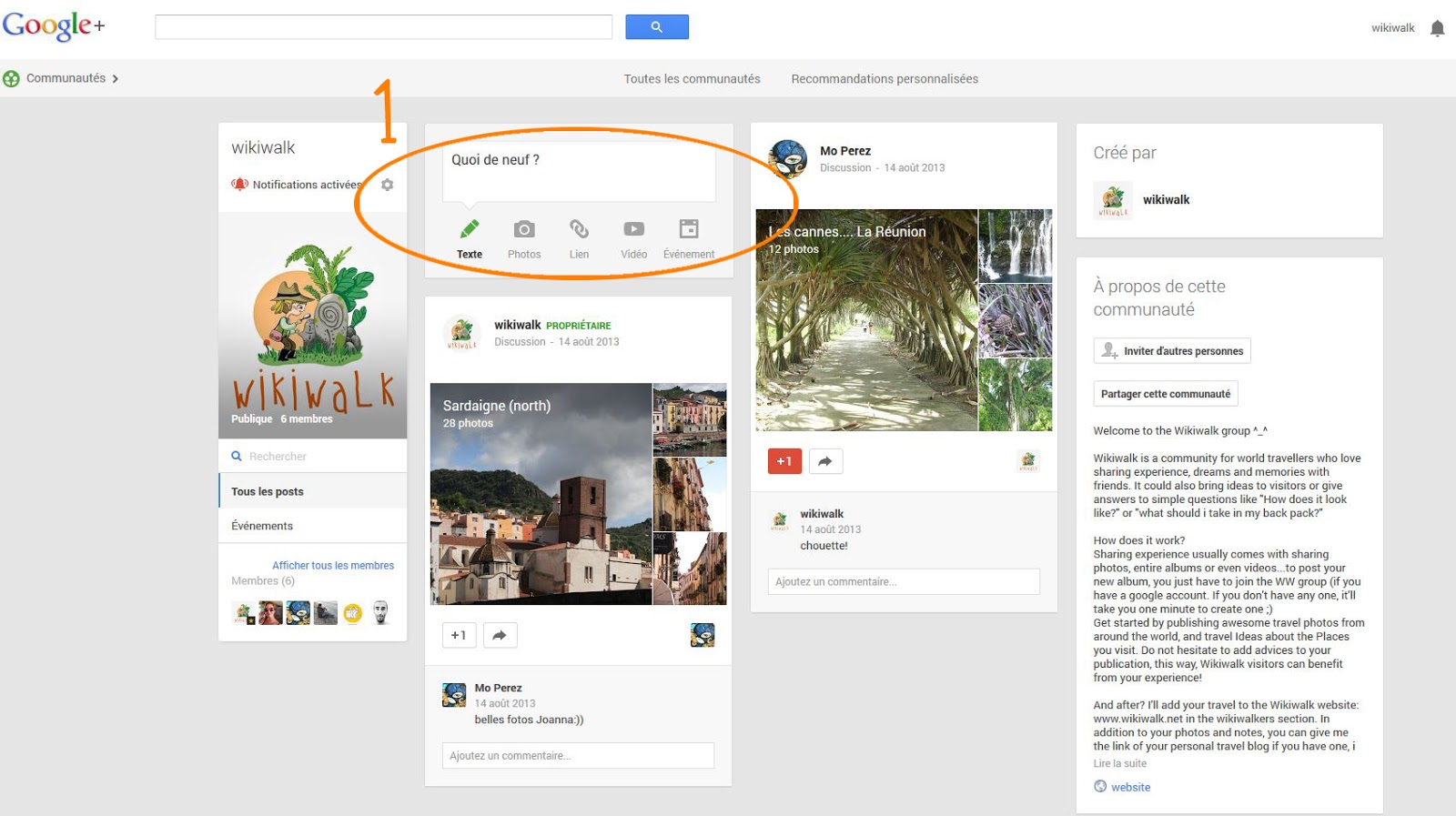Viewport: 1456px width, 816px height.
Task: Select the Lien chain link option
Action: [x=579, y=239]
